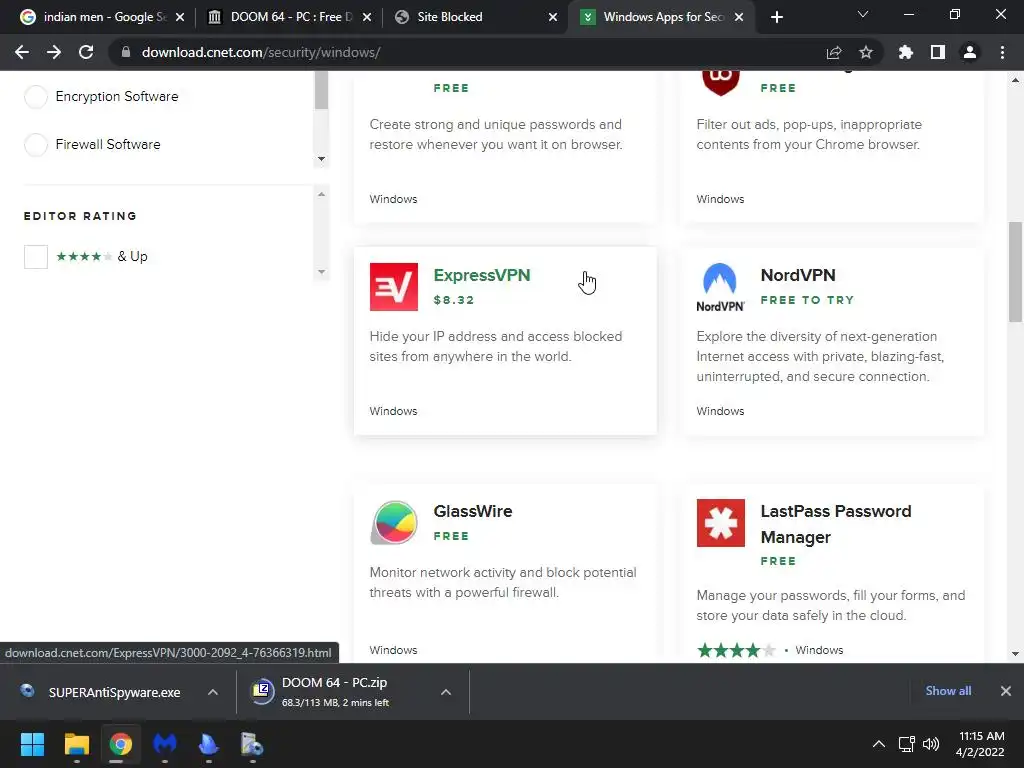The width and height of the screenshot is (1024, 768).
Task: Click the GlassWire colorful logo icon
Action: 393,522
